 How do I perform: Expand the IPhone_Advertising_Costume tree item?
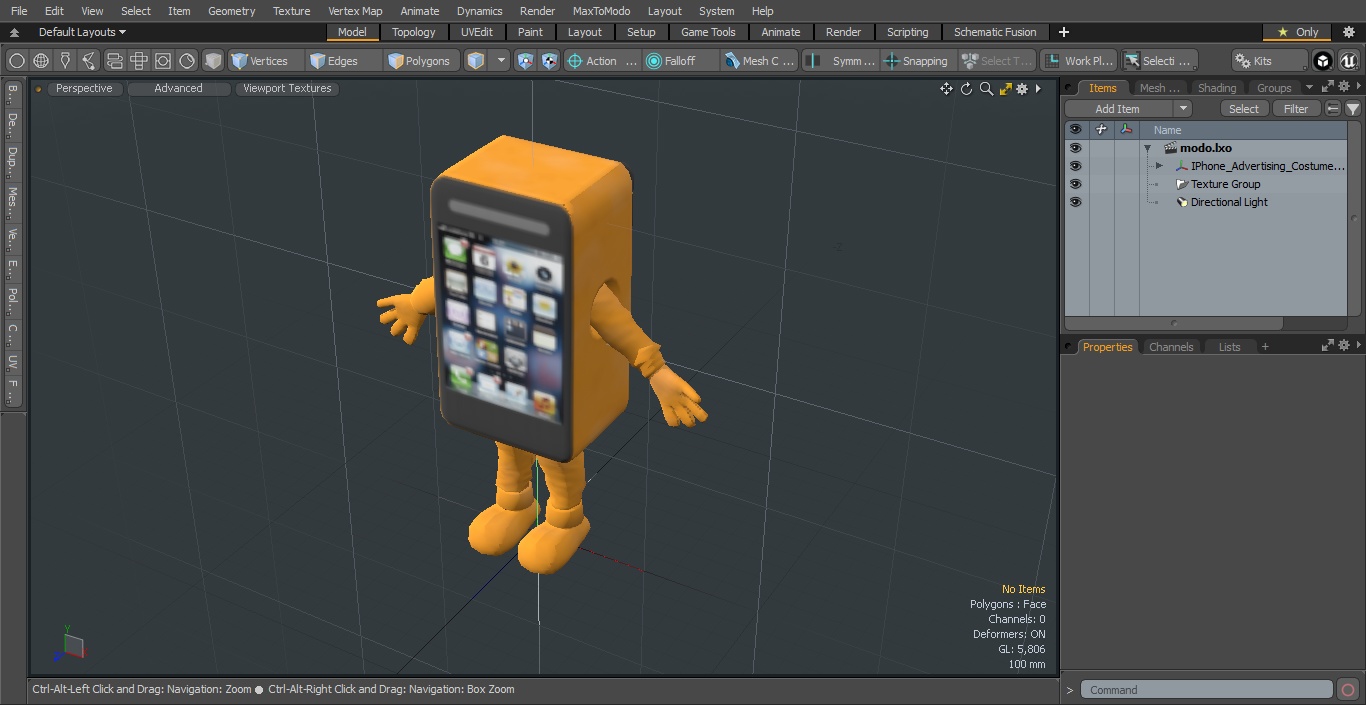[x=1159, y=166]
